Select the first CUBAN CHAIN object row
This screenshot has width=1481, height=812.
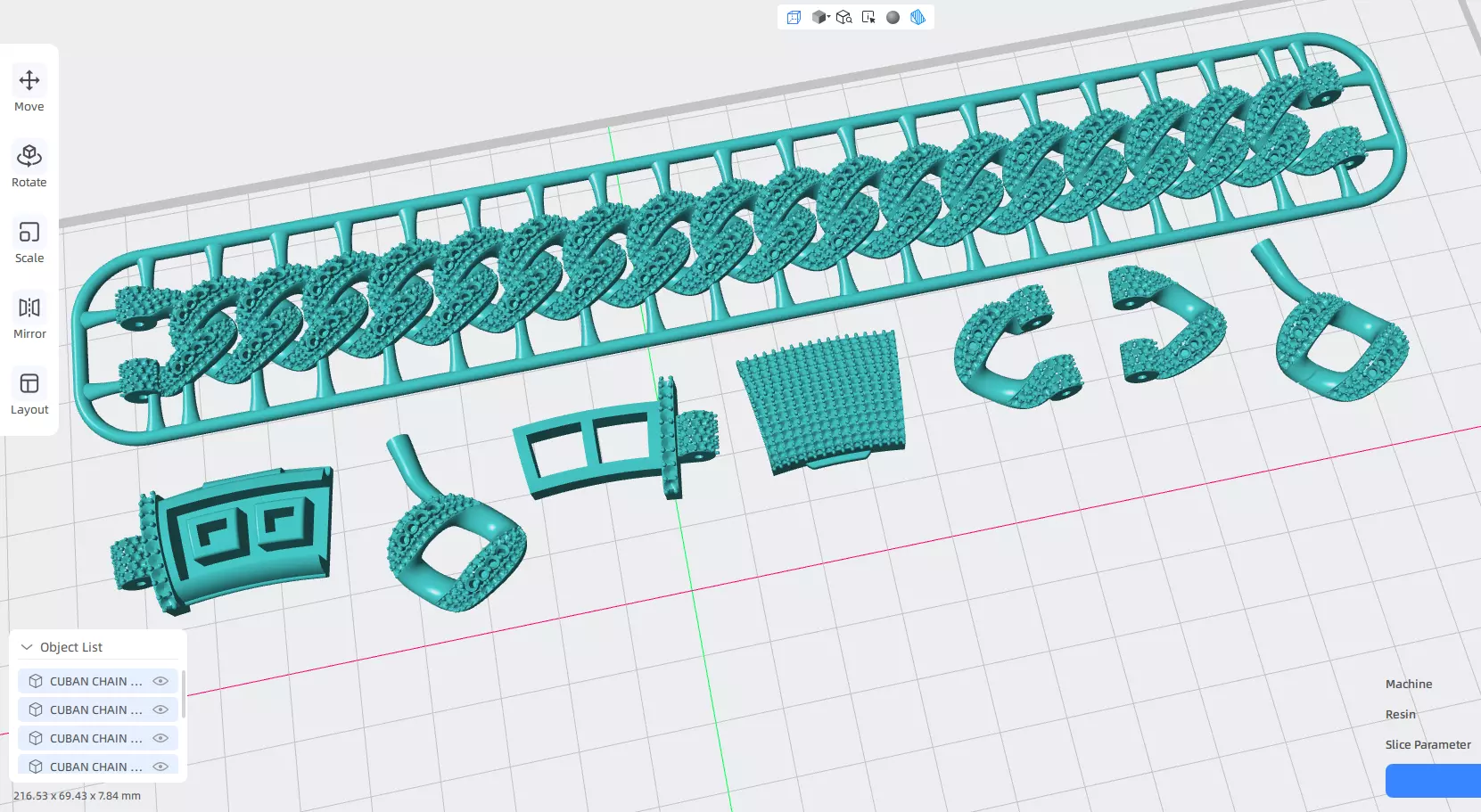(98, 681)
